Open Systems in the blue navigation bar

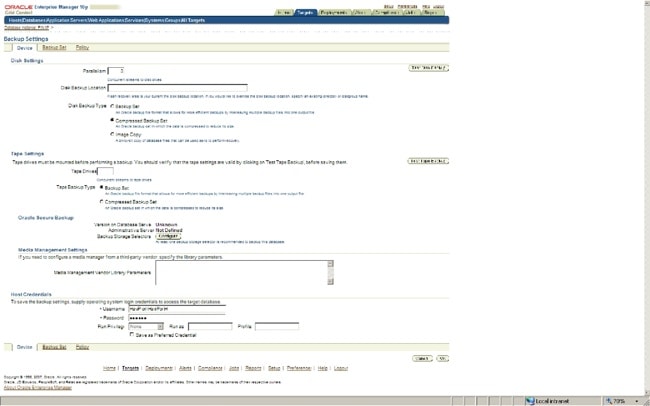(154, 20)
